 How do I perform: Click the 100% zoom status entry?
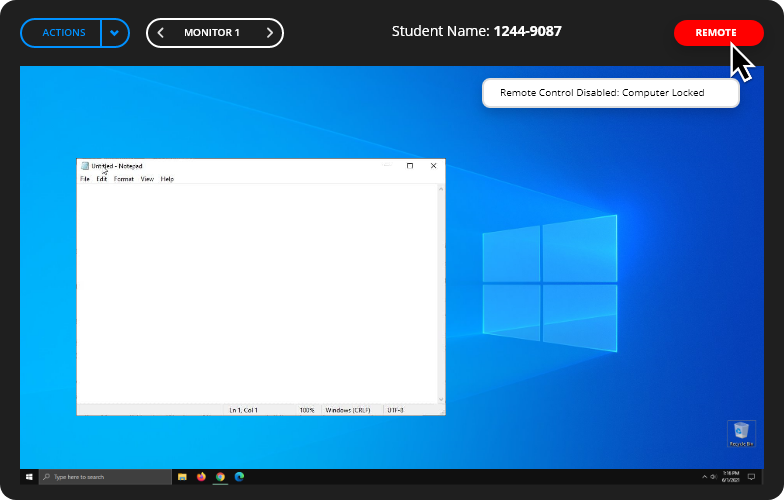[307, 410]
